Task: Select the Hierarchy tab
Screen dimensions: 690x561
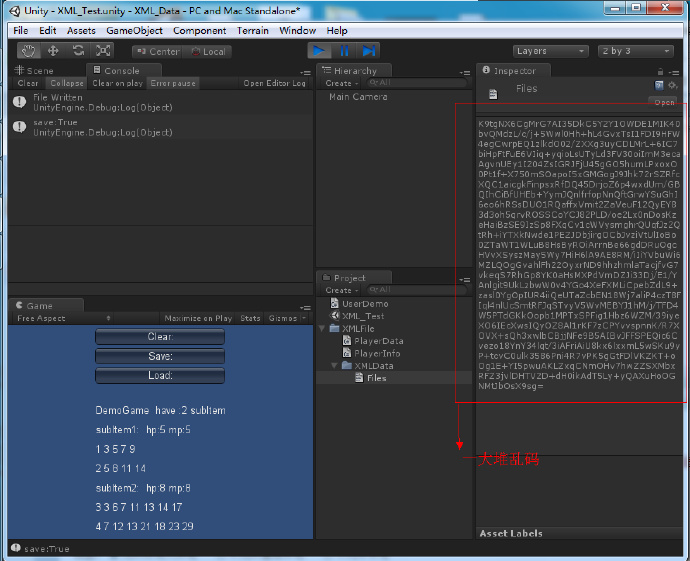Action: tap(355, 71)
